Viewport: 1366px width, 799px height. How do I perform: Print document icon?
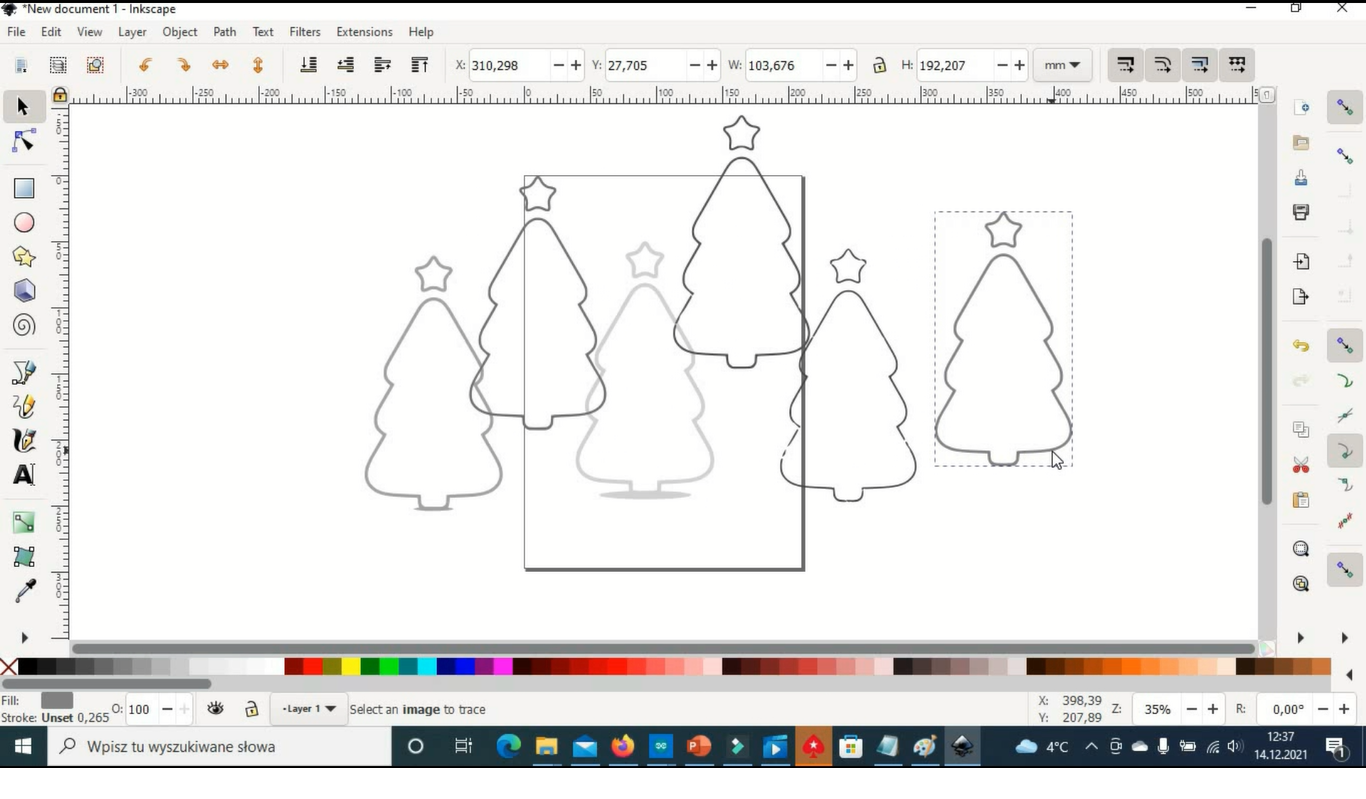coord(1301,212)
